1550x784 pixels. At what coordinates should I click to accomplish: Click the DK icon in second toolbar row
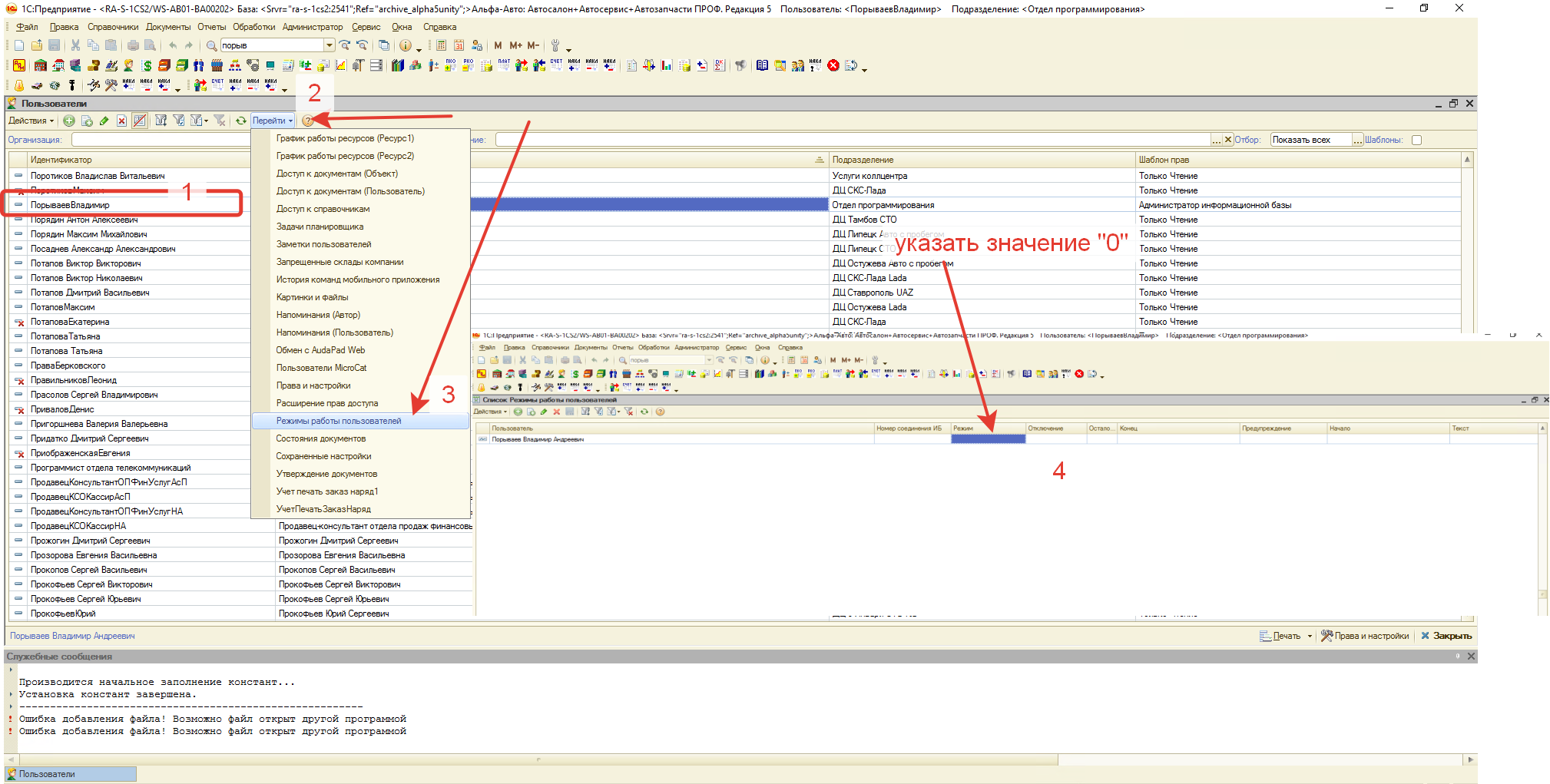click(x=720, y=65)
